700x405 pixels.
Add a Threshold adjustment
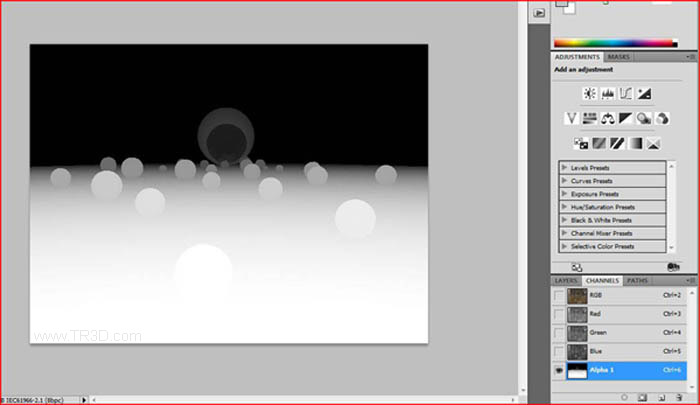click(617, 144)
